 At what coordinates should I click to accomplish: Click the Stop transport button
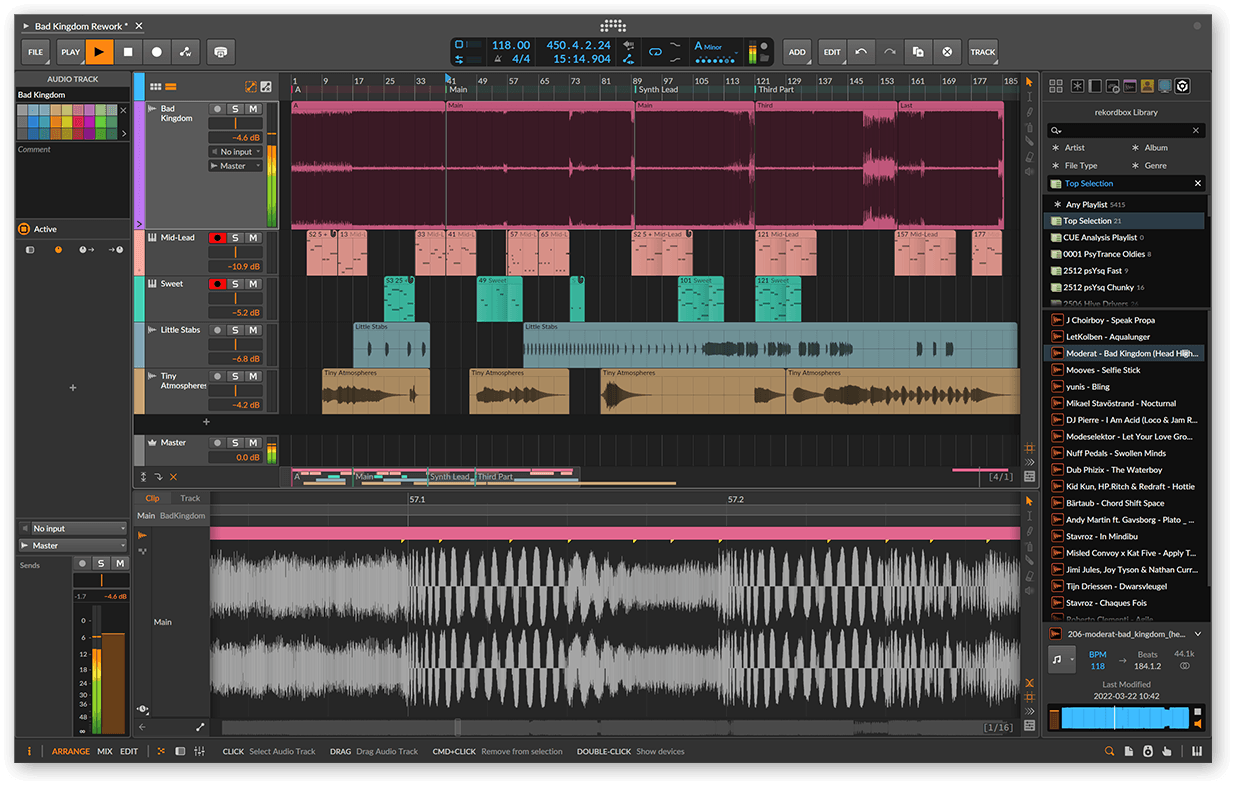[x=128, y=52]
